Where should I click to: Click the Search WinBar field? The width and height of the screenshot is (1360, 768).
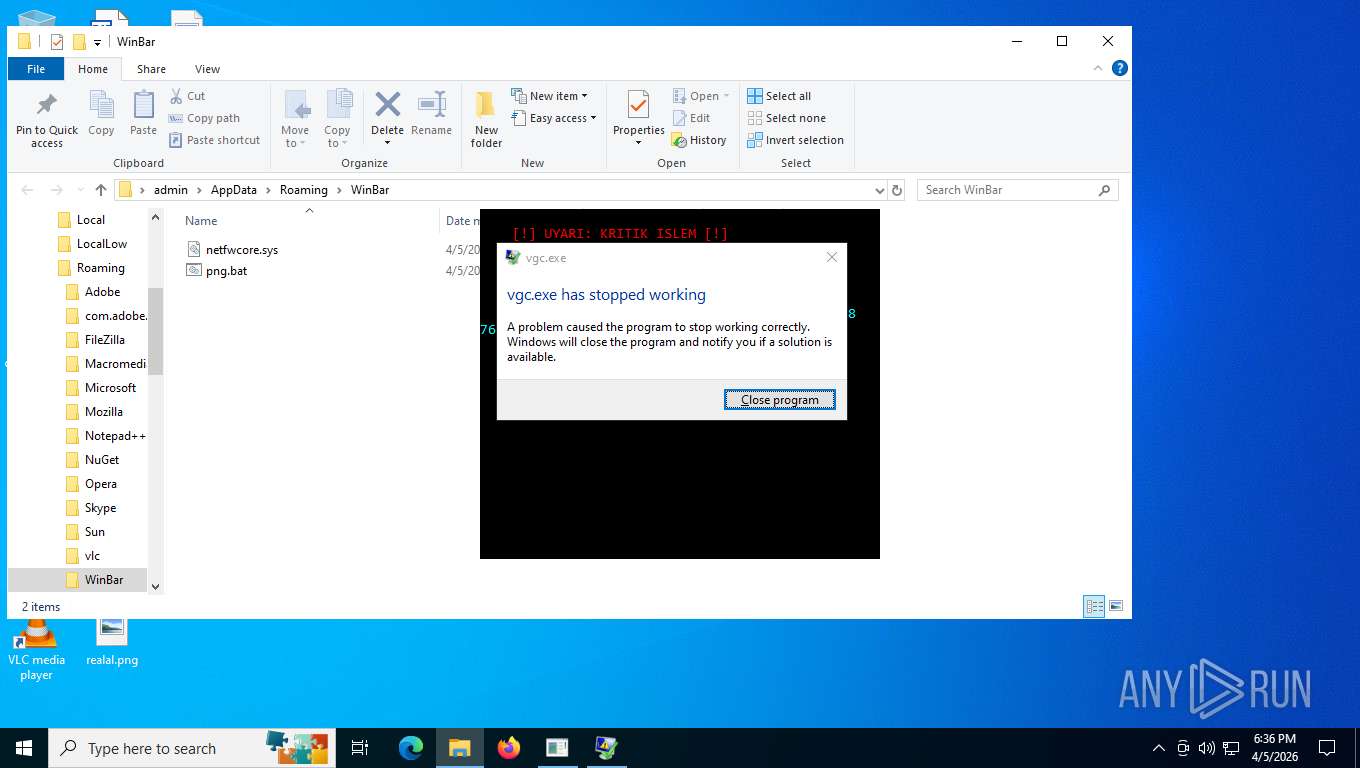1017,190
